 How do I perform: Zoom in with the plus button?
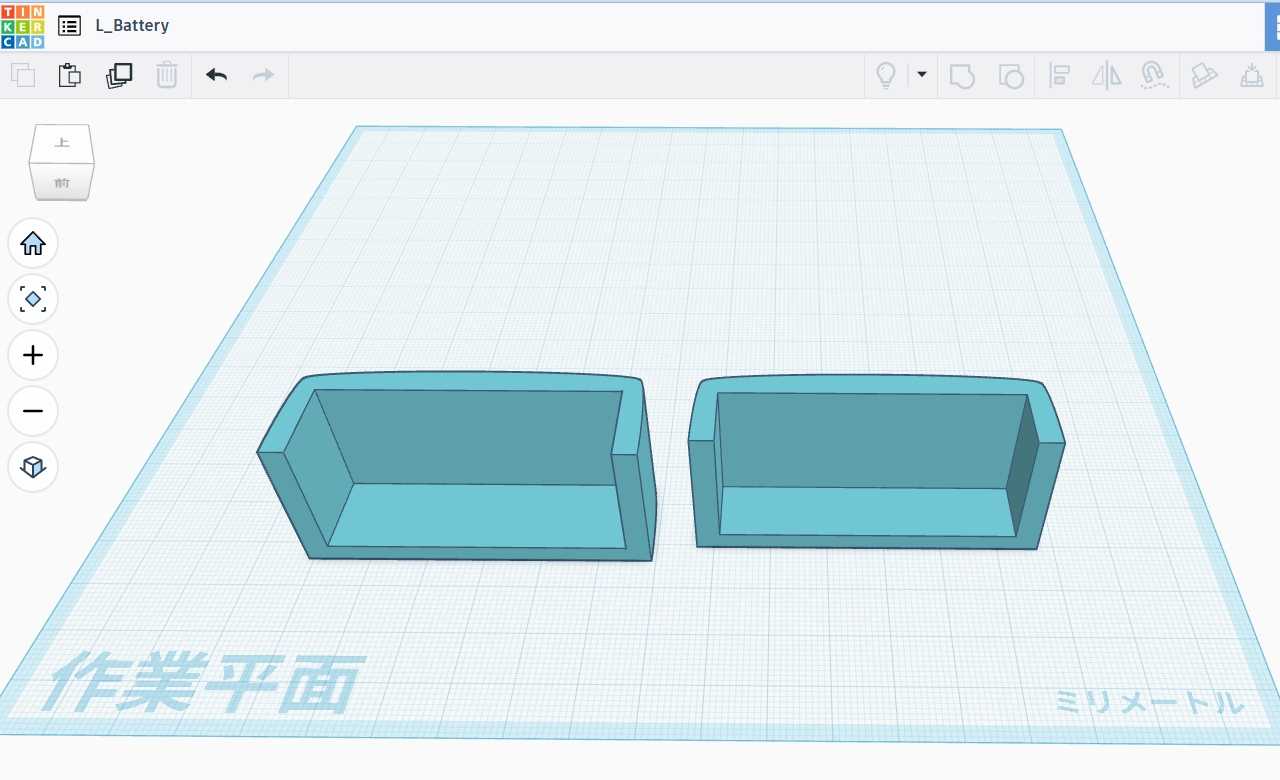click(x=33, y=355)
